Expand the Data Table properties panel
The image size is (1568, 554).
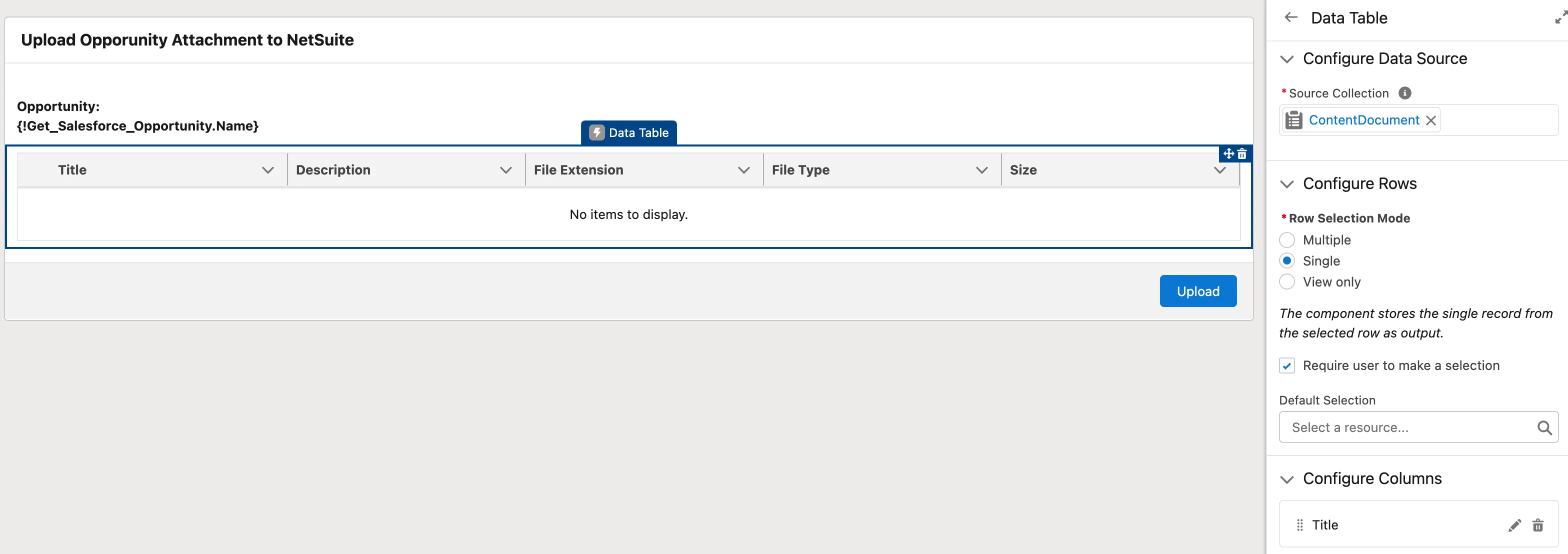click(x=1560, y=17)
